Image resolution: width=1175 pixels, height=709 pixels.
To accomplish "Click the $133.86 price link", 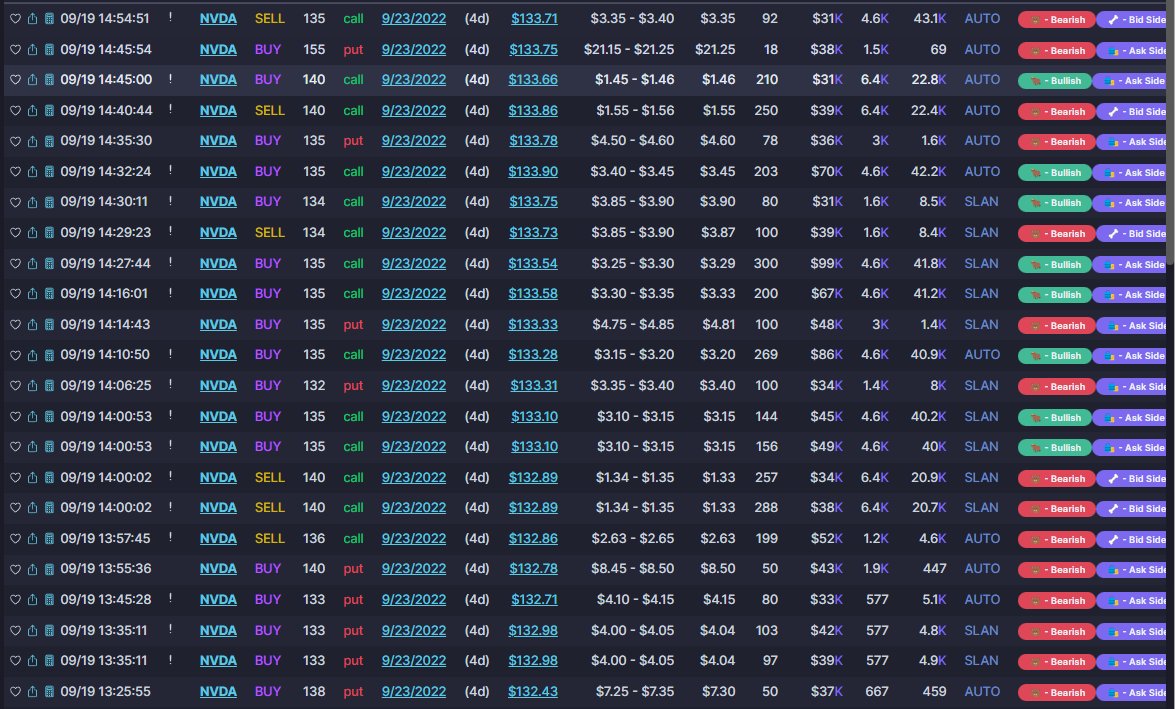I will coord(533,110).
